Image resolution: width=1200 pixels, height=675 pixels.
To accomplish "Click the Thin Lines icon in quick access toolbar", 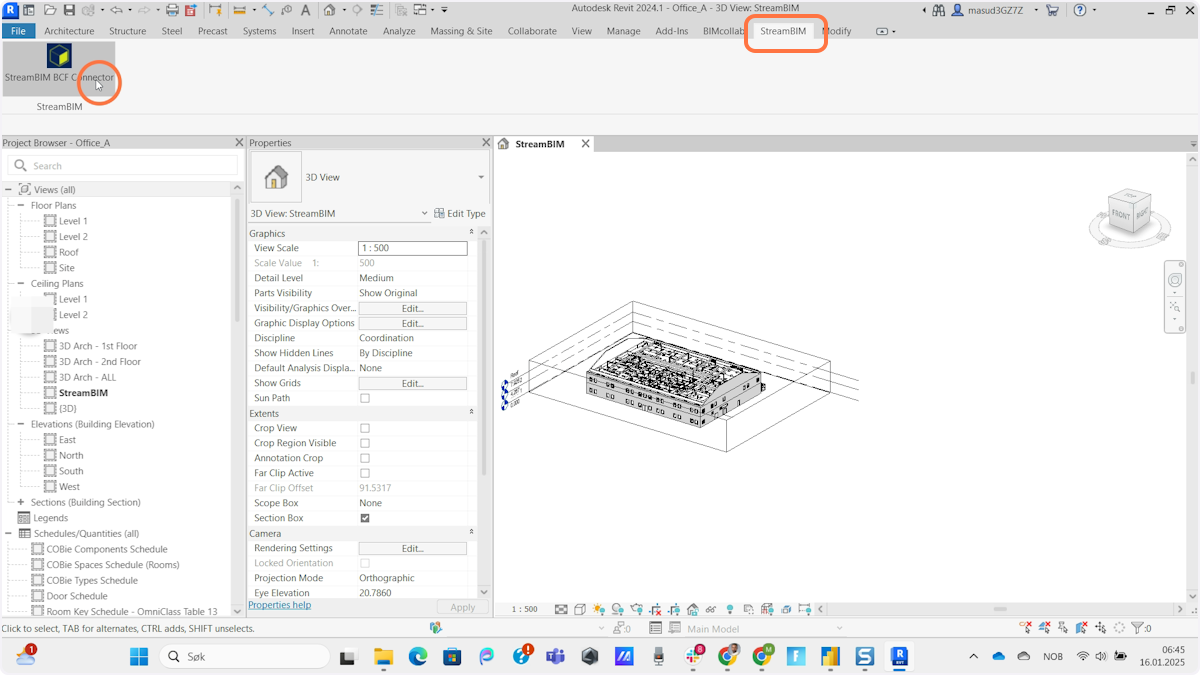I will pos(379,10).
